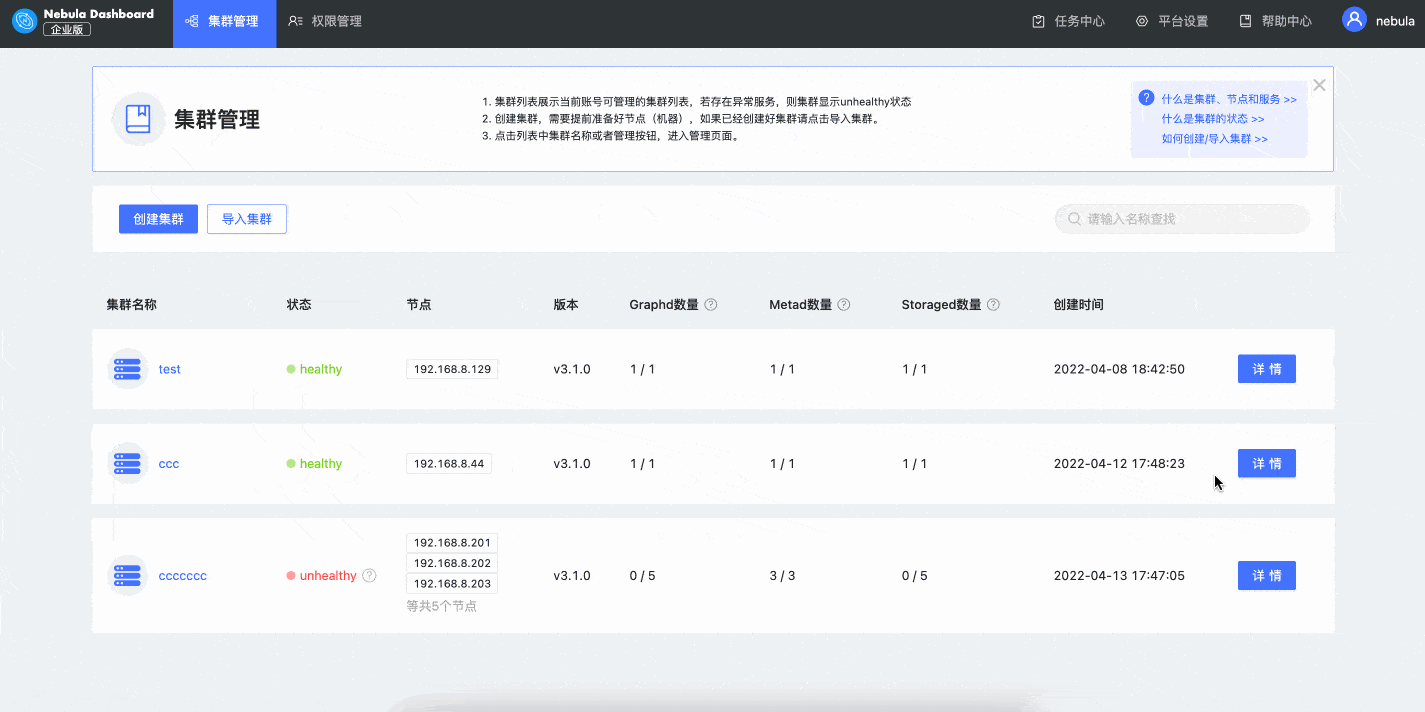Open the ccc cluster name link
Image resolution: width=1425 pixels, height=712 pixels.
(x=169, y=464)
